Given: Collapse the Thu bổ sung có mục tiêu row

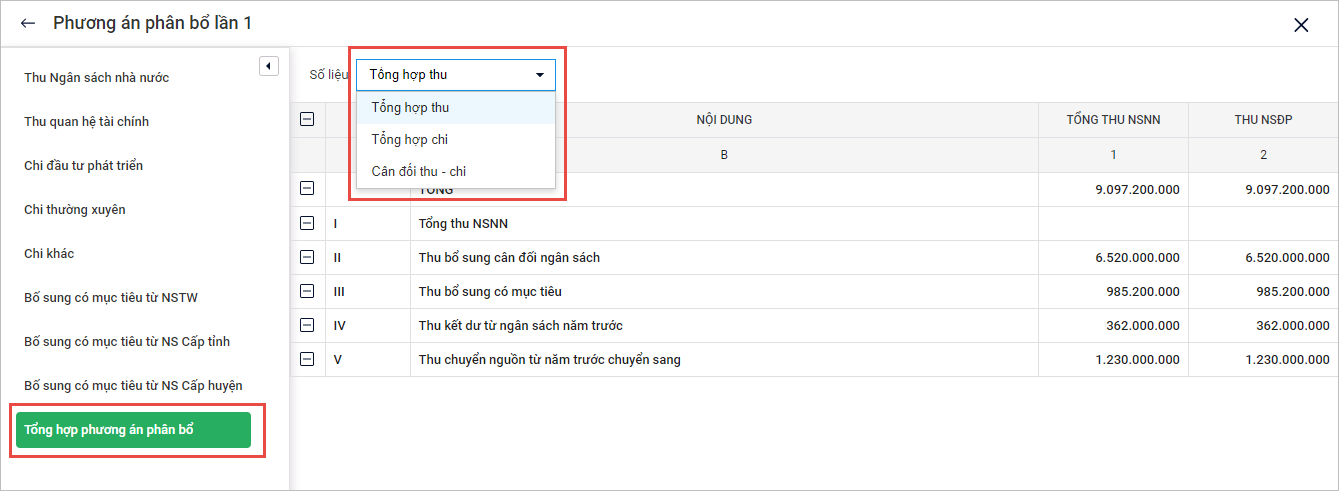Looking at the screenshot, I should point(308,291).
